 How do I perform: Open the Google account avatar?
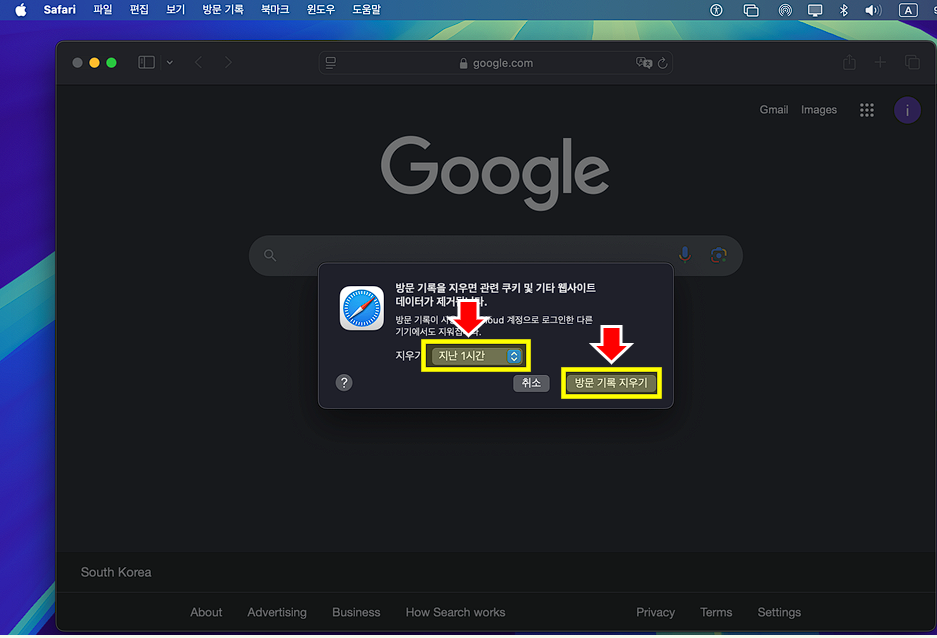907,111
